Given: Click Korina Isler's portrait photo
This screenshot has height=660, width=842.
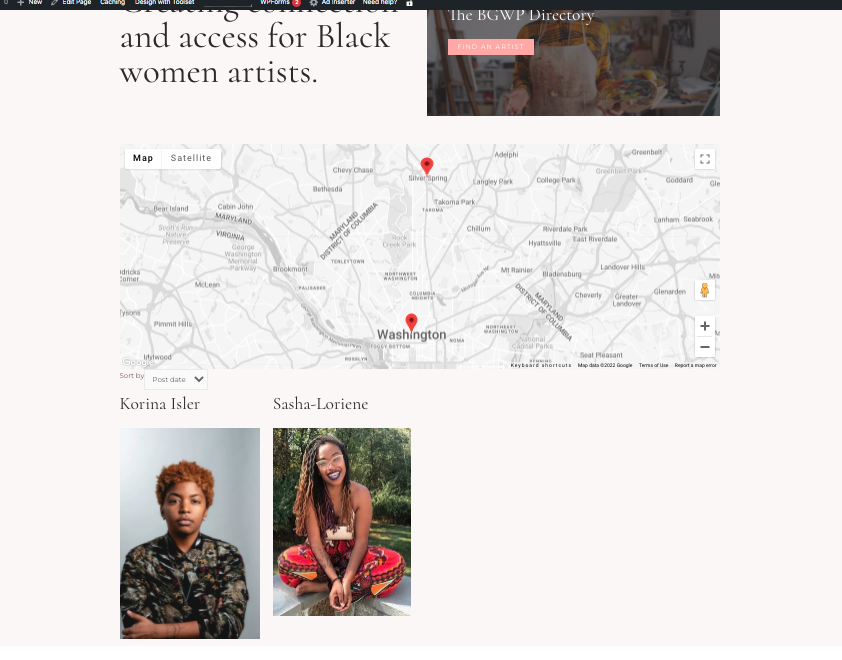Looking at the screenshot, I should [x=190, y=533].
